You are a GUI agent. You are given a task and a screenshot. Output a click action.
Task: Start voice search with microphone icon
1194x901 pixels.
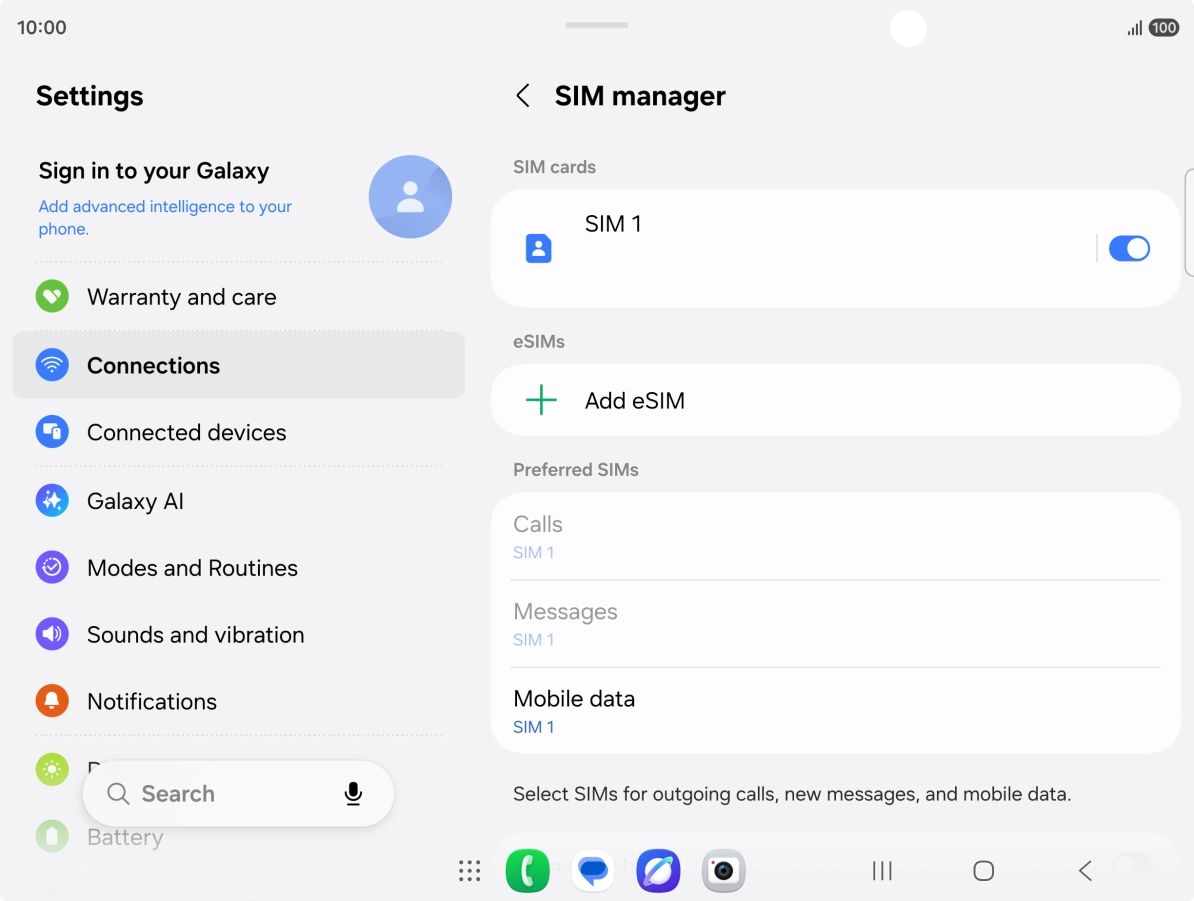tap(353, 794)
